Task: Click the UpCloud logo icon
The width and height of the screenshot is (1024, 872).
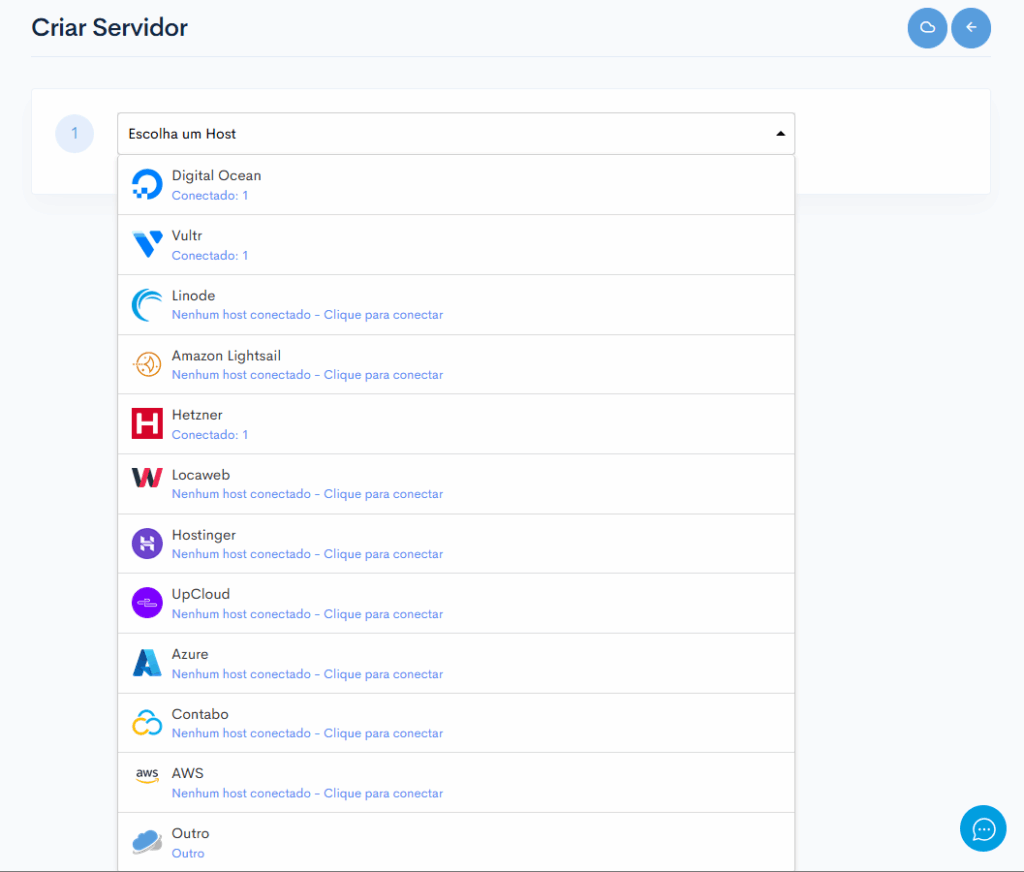Action: click(x=147, y=603)
